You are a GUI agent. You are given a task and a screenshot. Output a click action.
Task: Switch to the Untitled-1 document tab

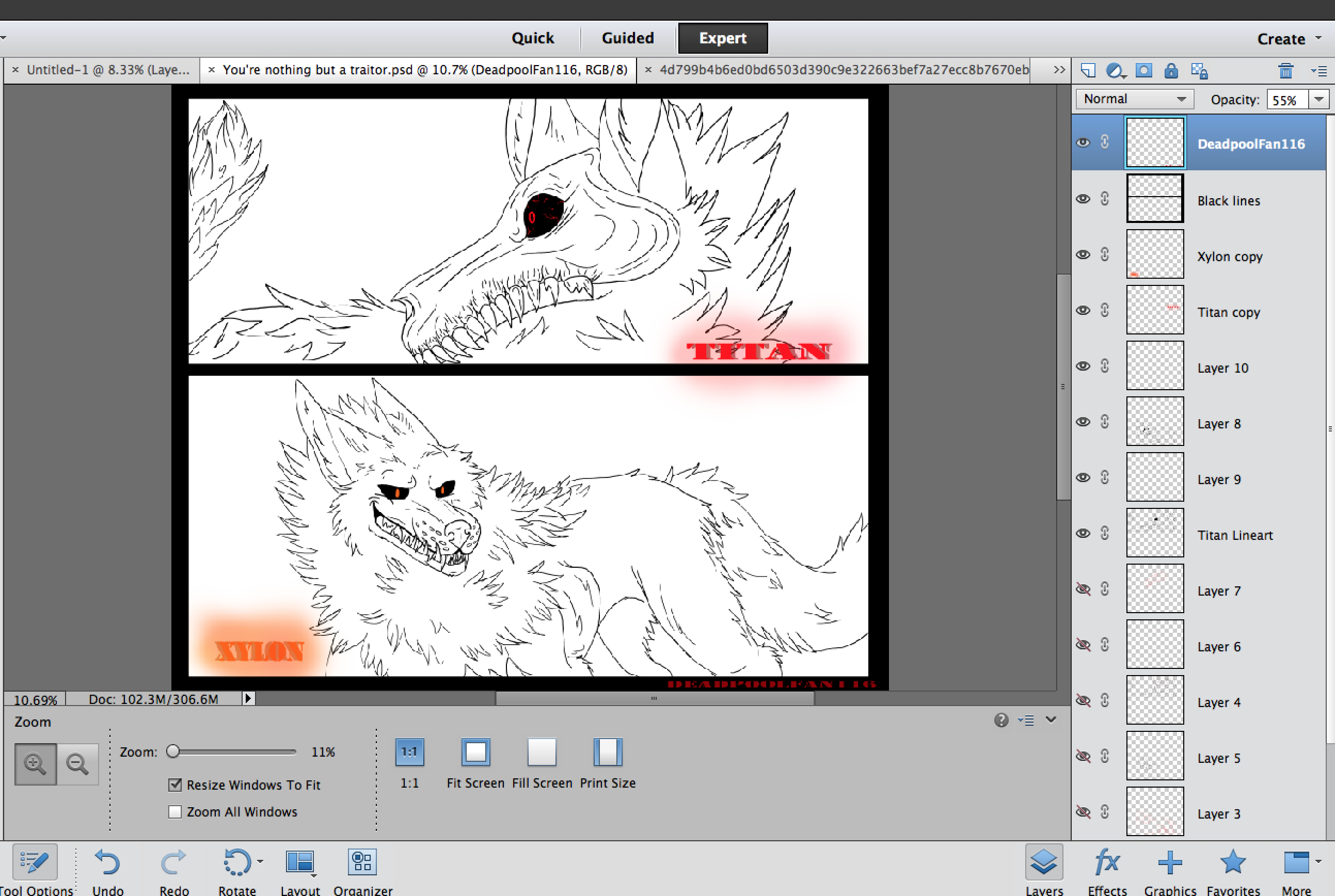[107, 70]
